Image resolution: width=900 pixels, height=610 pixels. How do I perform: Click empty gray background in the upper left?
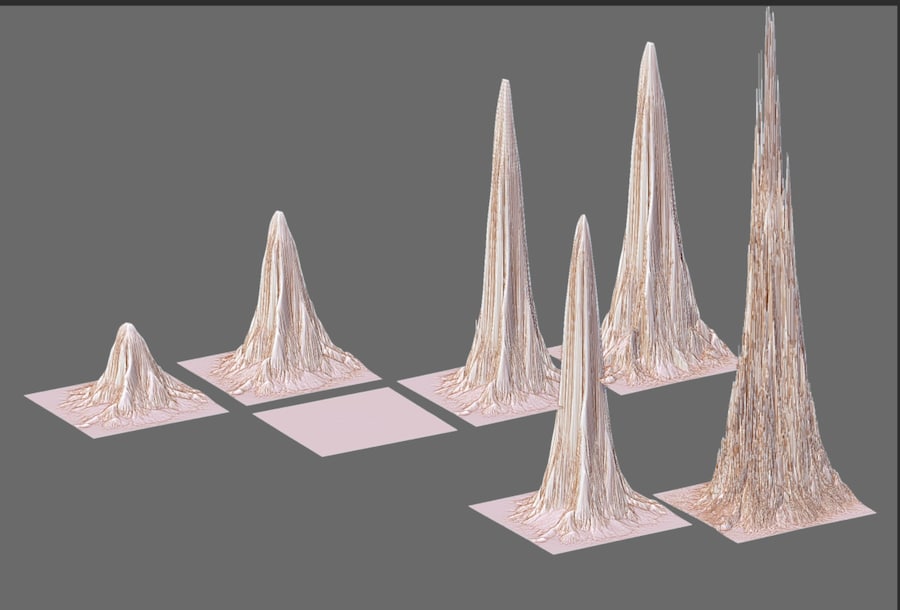pyautogui.click(x=150, y=120)
